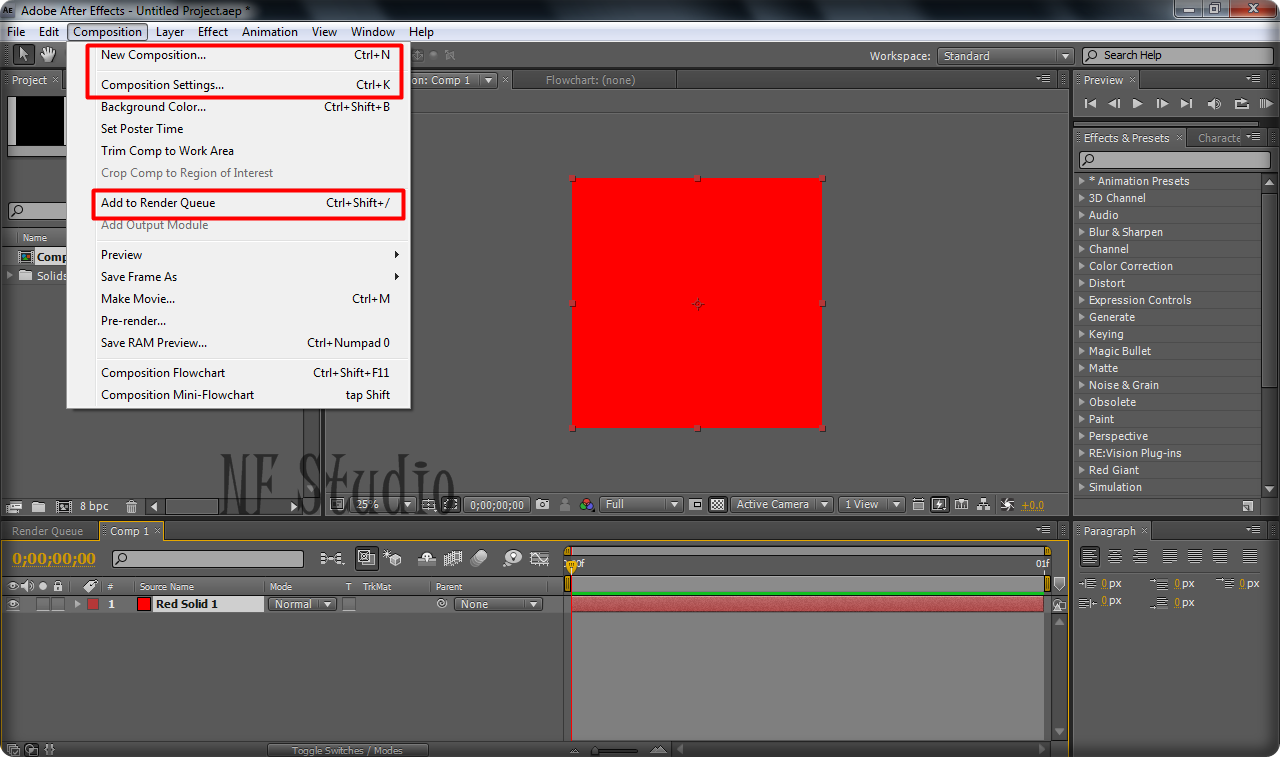Expand Red Solid 1 layer properties
1280x757 pixels.
pyautogui.click(x=78, y=604)
